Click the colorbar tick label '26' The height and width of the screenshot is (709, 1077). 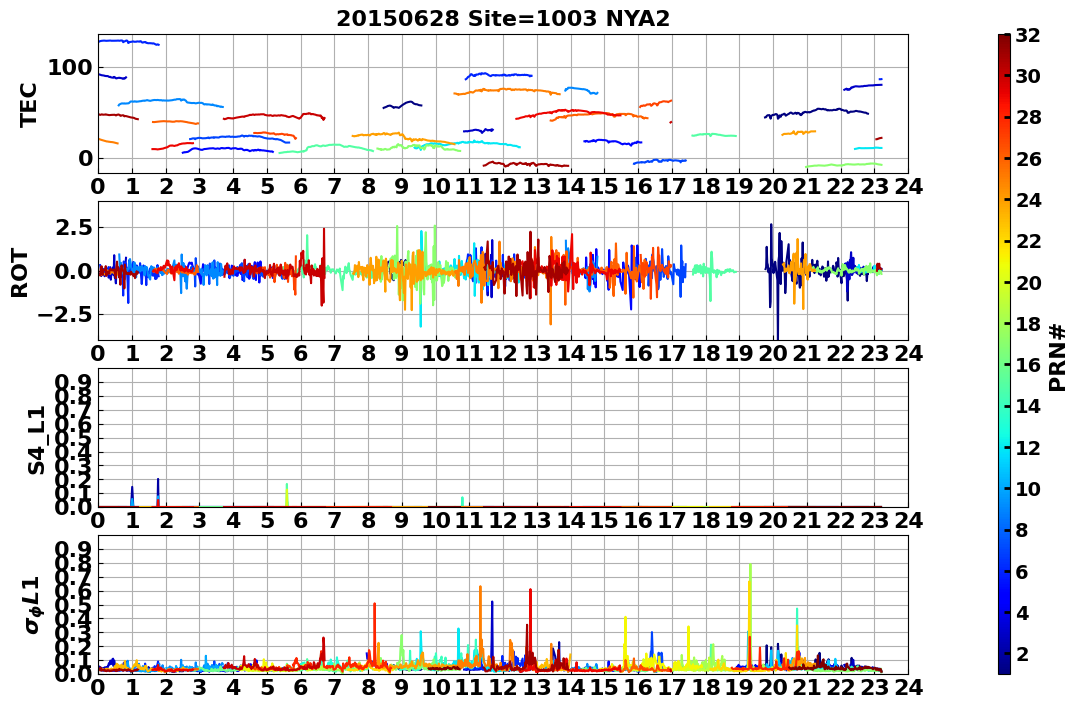(x=1028, y=159)
